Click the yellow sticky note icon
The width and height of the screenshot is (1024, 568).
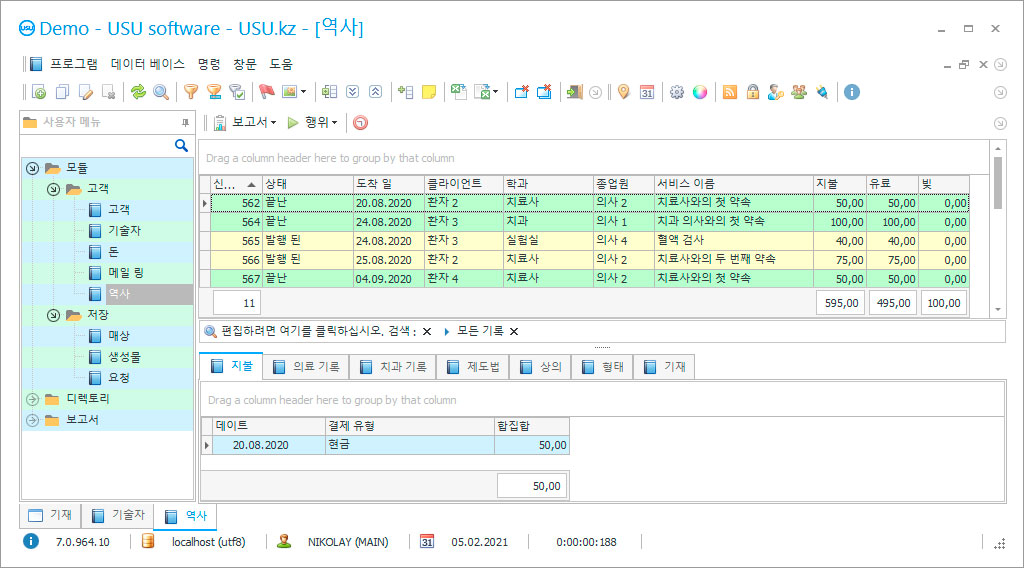[429, 92]
